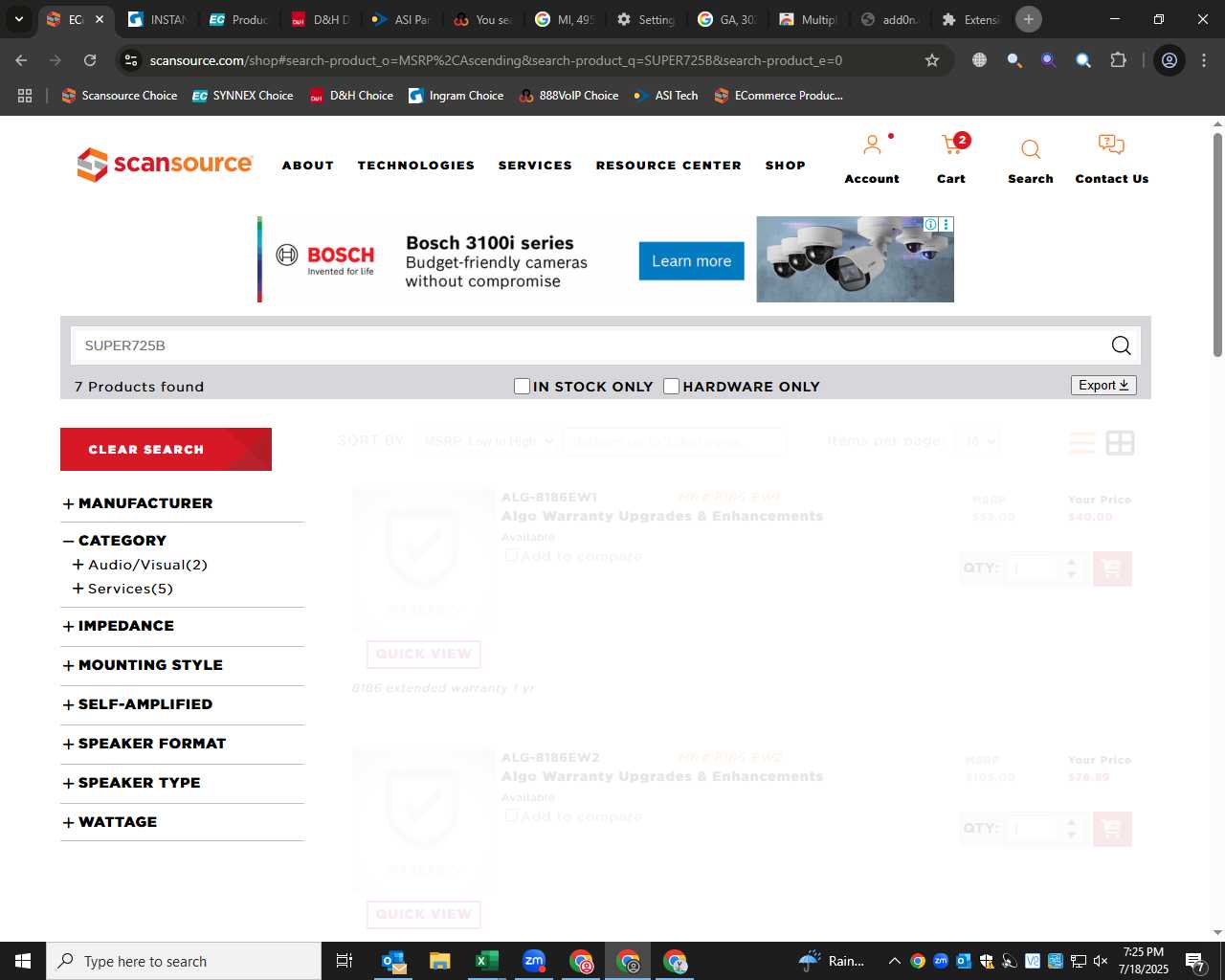Screen dimensions: 1225x980
Task: Open the Ingram Choice bookmark
Action: [457, 96]
